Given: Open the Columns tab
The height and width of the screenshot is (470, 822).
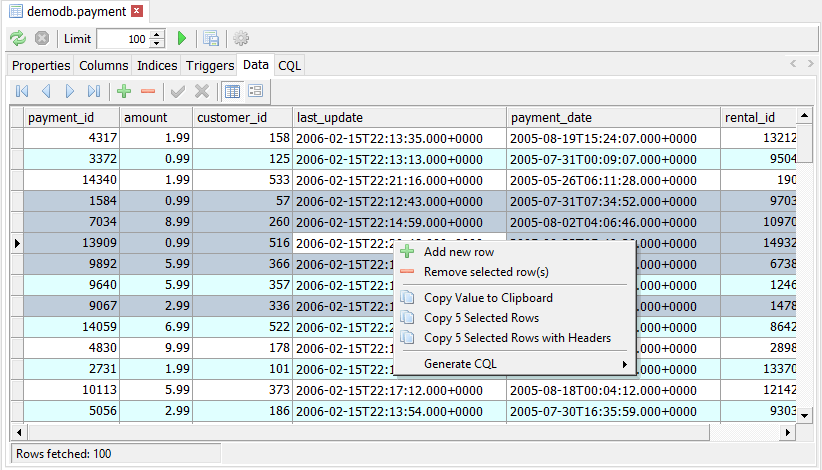Looking at the screenshot, I should (x=104, y=66).
